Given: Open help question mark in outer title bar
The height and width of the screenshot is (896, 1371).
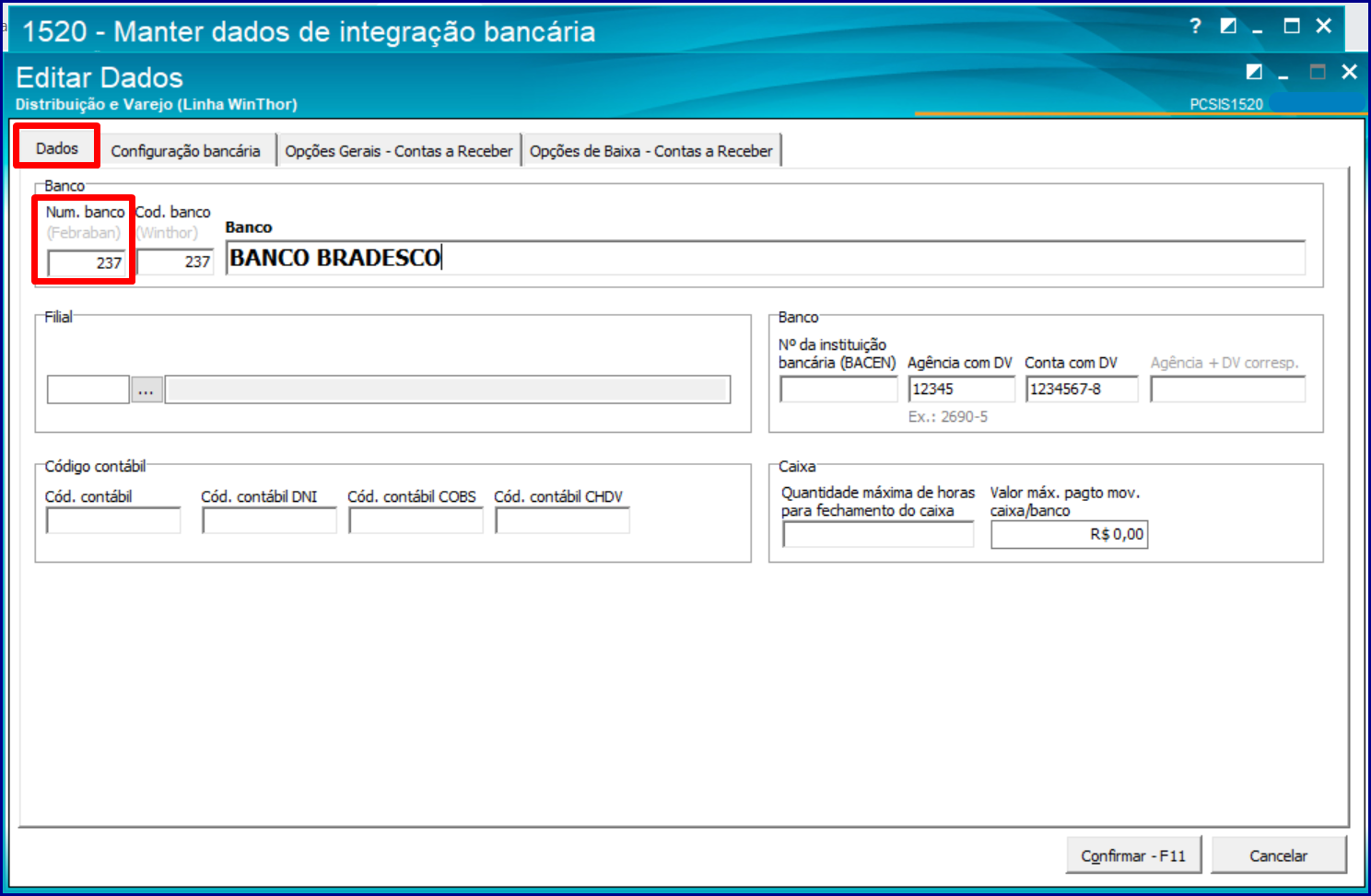Looking at the screenshot, I should click(x=1195, y=26).
